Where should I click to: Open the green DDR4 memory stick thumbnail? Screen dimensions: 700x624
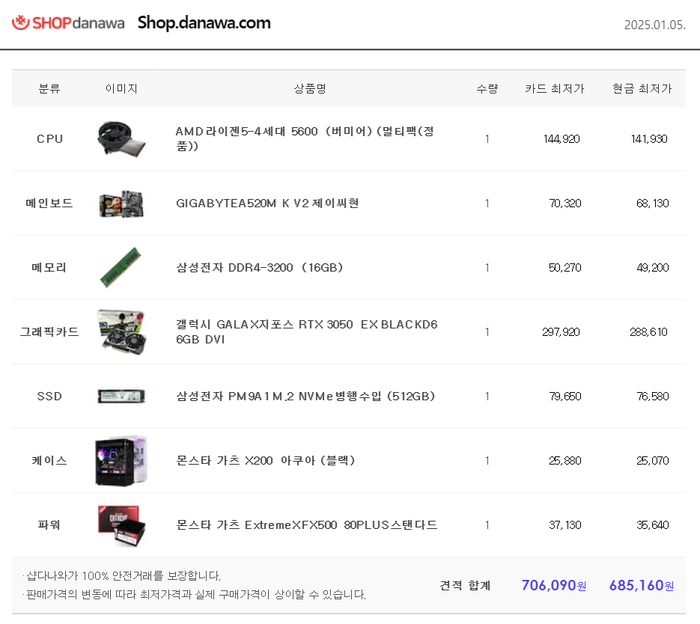point(121,267)
